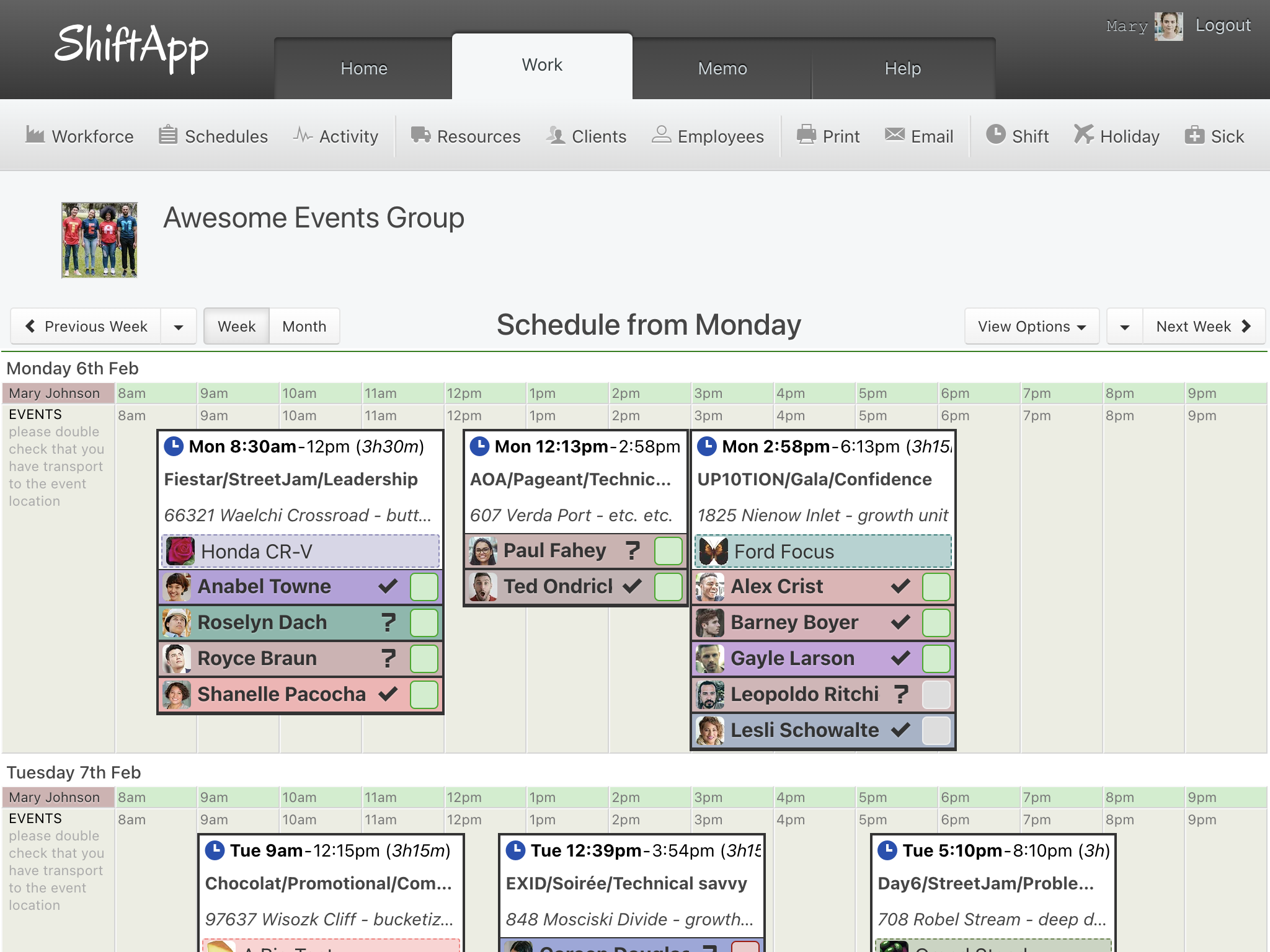Expand the View Options dropdown
This screenshot has height=952, width=1270.
click(x=1031, y=327)
